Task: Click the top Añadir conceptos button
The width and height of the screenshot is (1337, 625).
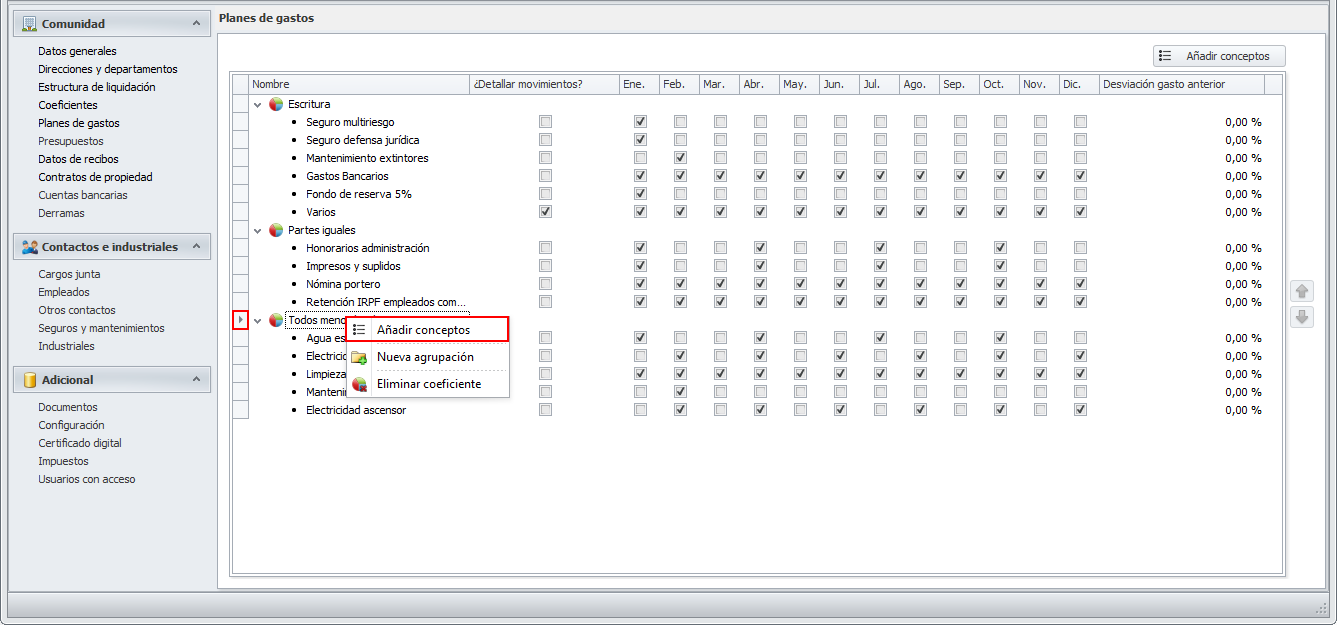Action: (1219, 56)
